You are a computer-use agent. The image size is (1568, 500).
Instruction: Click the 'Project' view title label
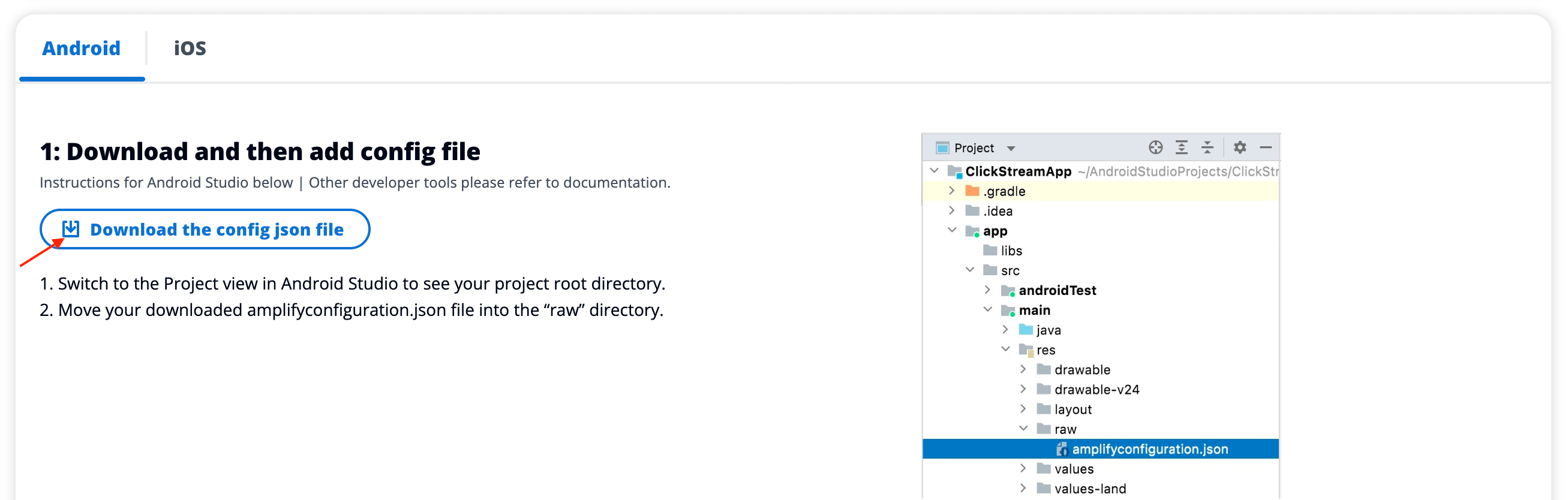(974, 148)
